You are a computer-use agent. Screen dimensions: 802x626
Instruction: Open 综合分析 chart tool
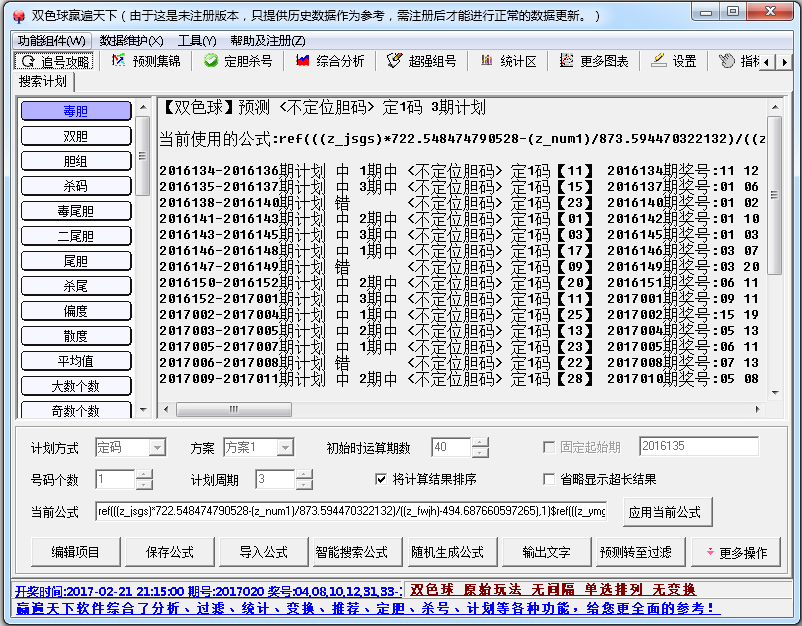(x=330, y=61)
